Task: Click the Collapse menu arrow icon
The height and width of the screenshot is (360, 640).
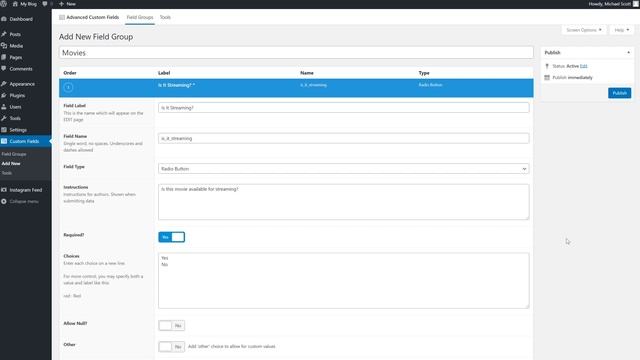Action: [x=4, y=201]
